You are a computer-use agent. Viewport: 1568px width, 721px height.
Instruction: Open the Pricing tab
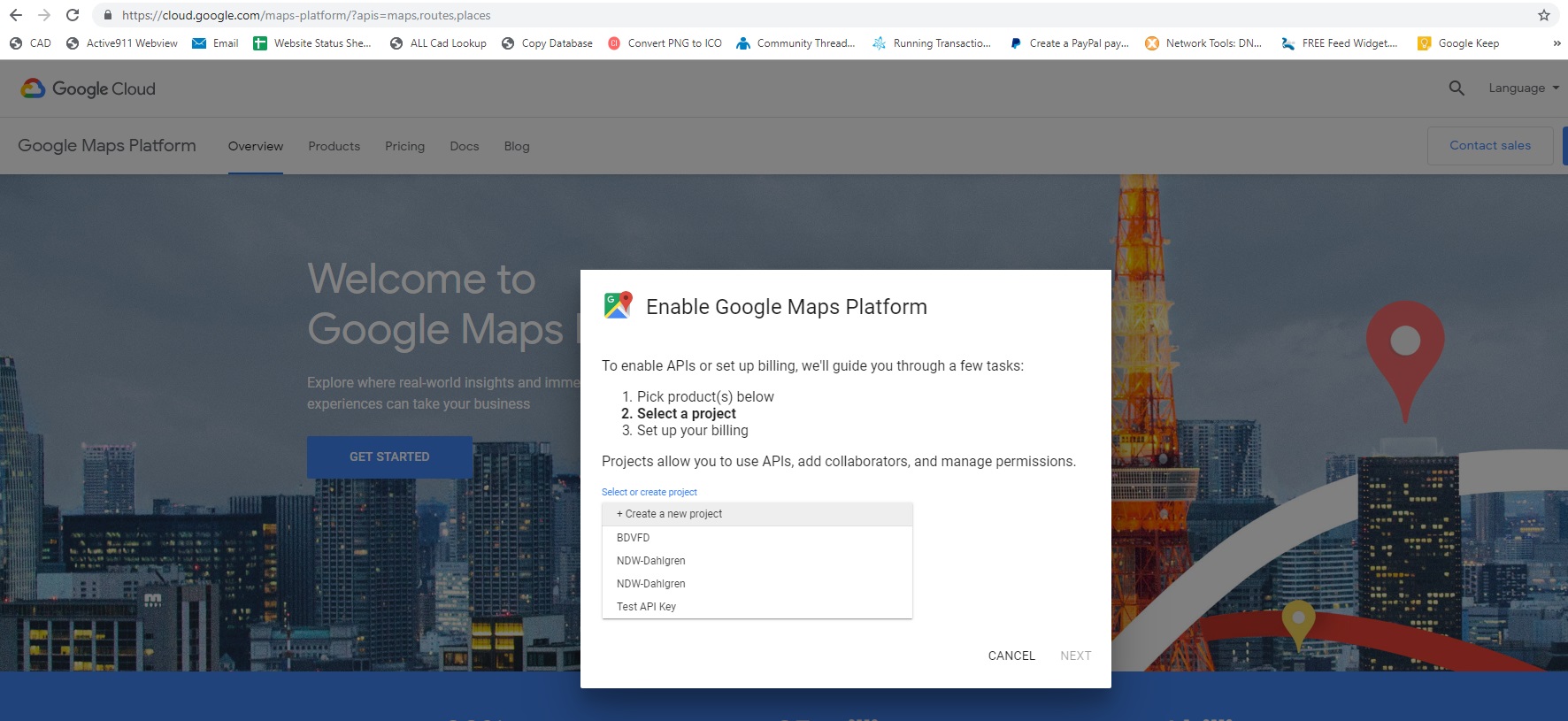(x=404, y=146)
